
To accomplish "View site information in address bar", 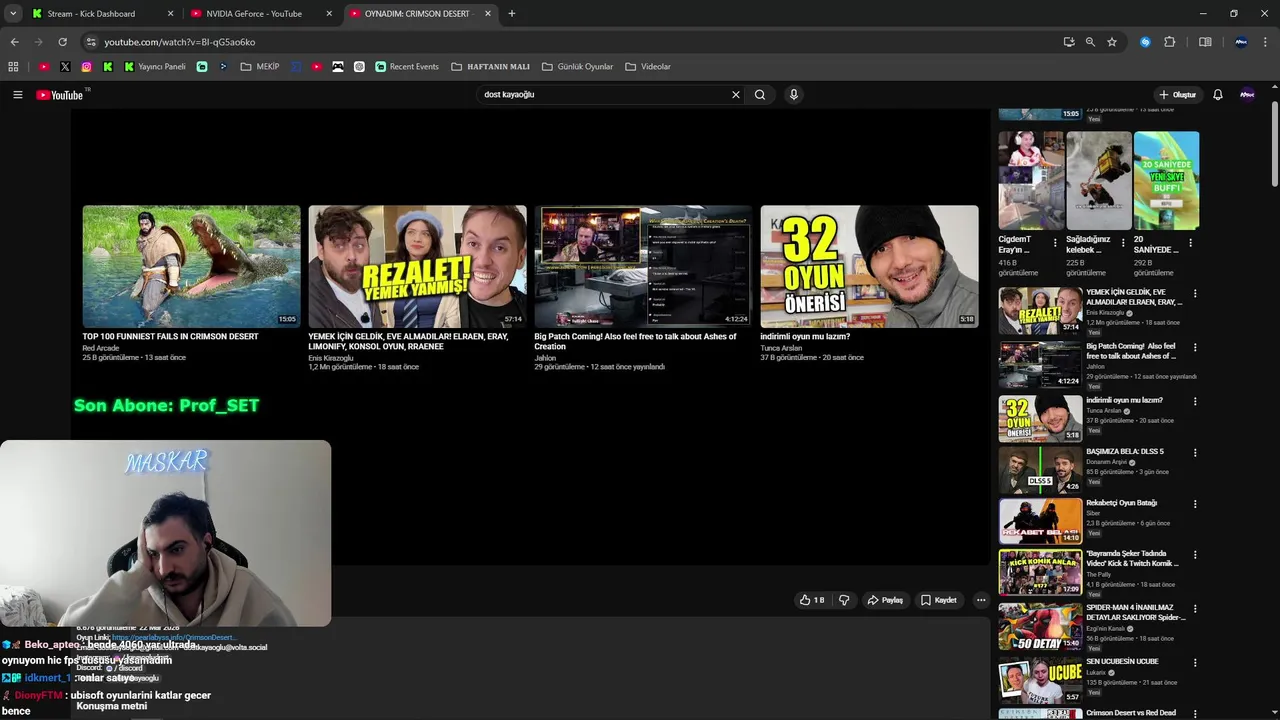I will tap(91, 42).
